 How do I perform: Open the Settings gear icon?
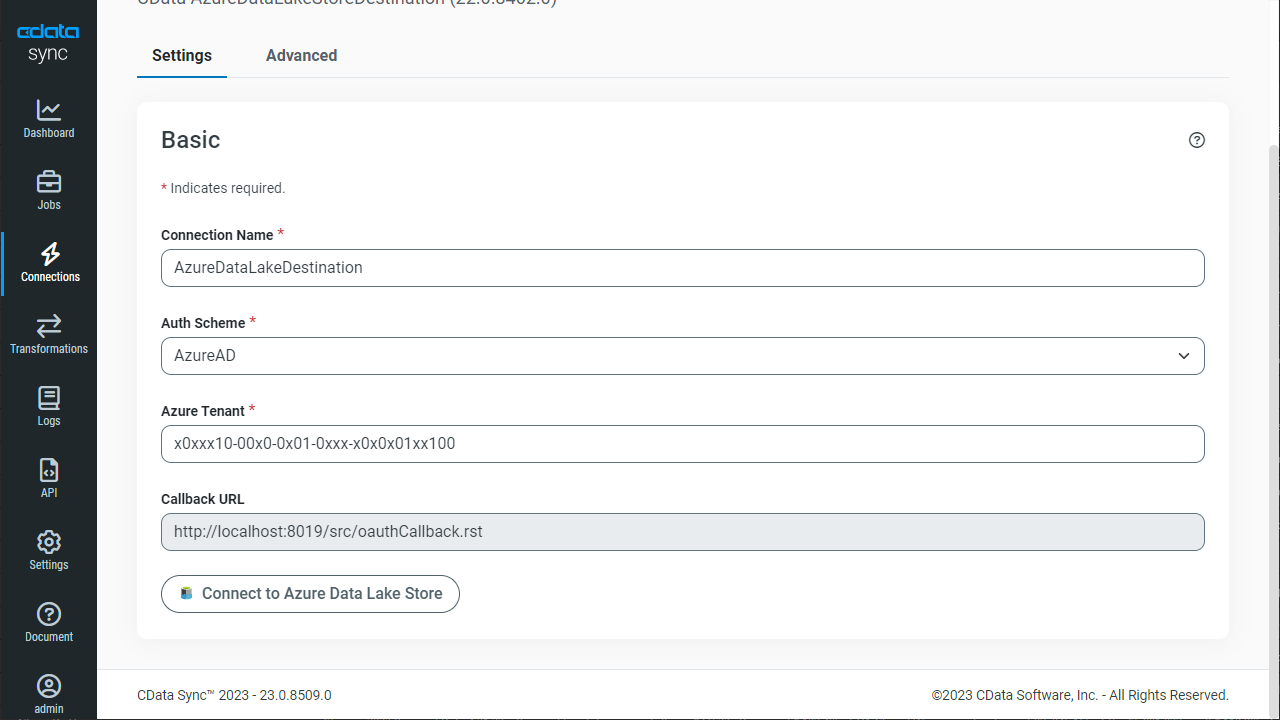[x=48, y=542]
